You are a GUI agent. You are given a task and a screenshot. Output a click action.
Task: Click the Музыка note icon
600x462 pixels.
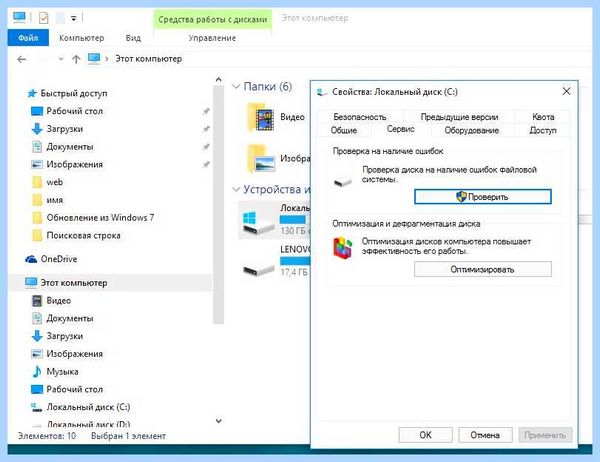pyautogui.click(x=37, y=372)
